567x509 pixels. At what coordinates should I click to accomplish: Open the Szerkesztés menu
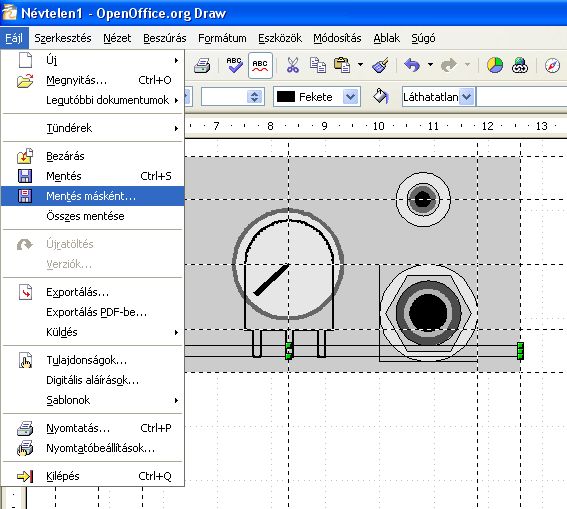click(63, 38)
